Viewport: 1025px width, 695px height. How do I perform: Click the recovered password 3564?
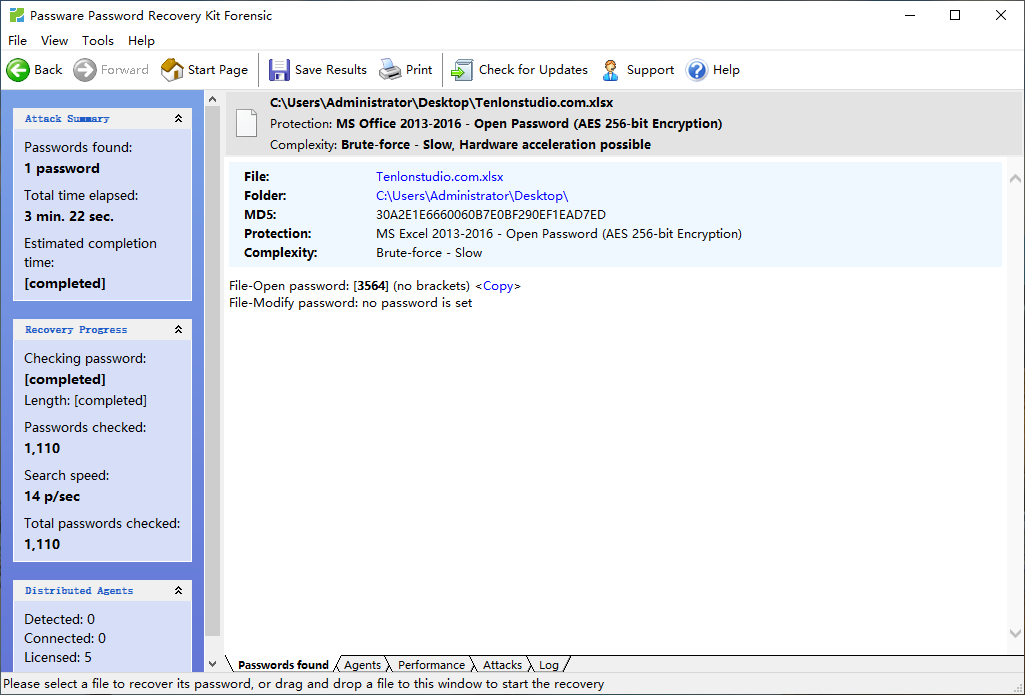tap(371, 286)
